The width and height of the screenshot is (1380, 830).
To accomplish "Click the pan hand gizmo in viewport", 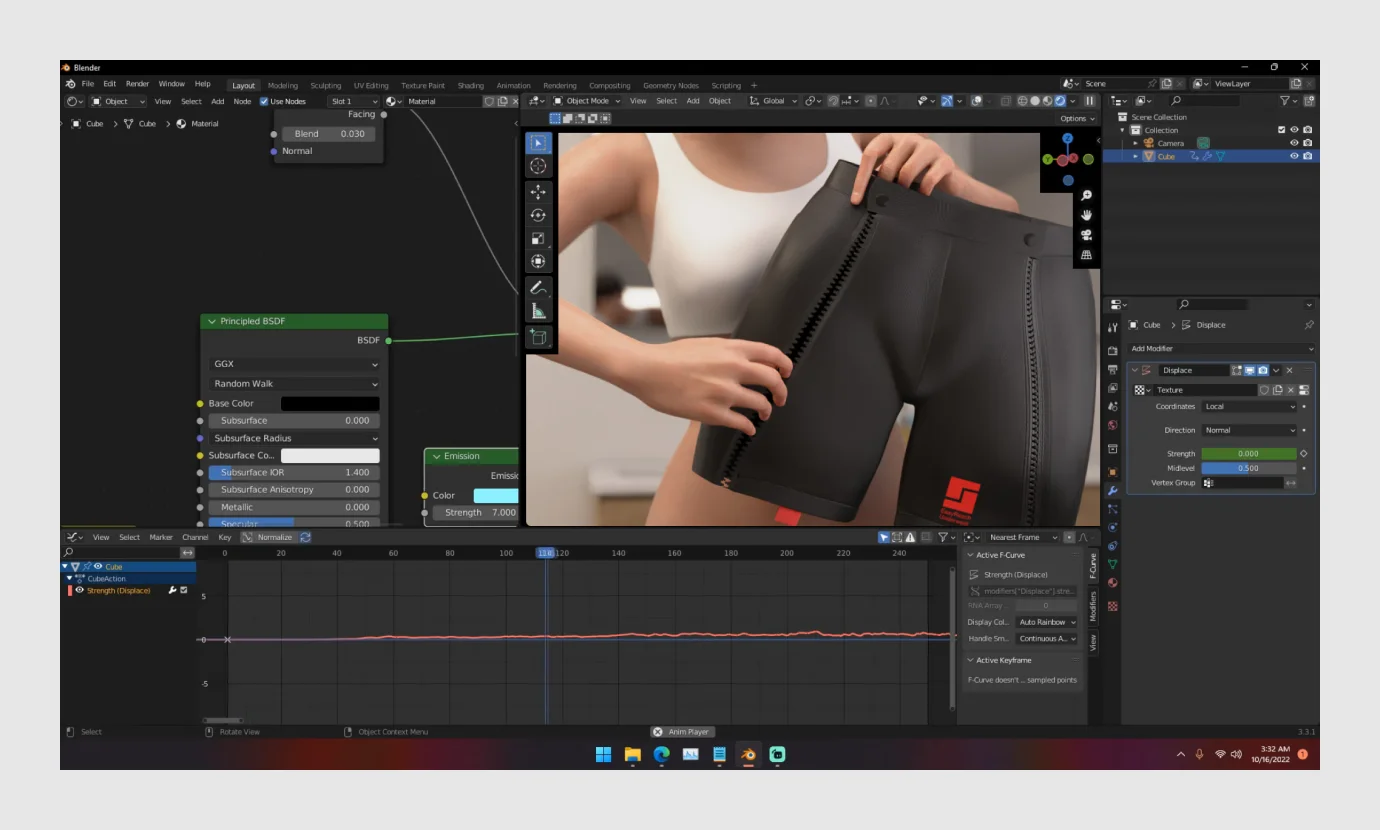I will (x=1087, y=215).
